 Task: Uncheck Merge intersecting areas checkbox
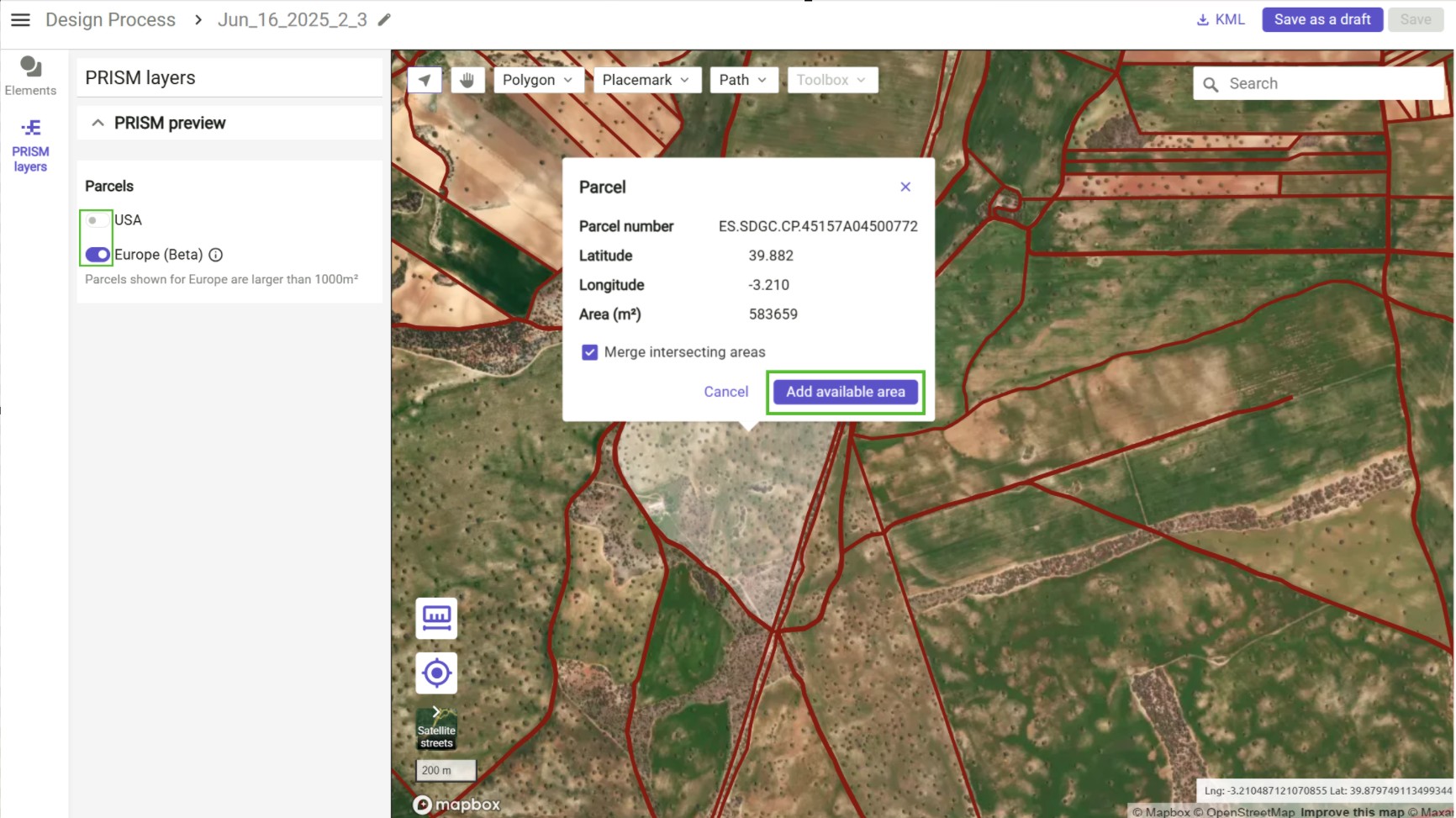click(x=589, y=352)
